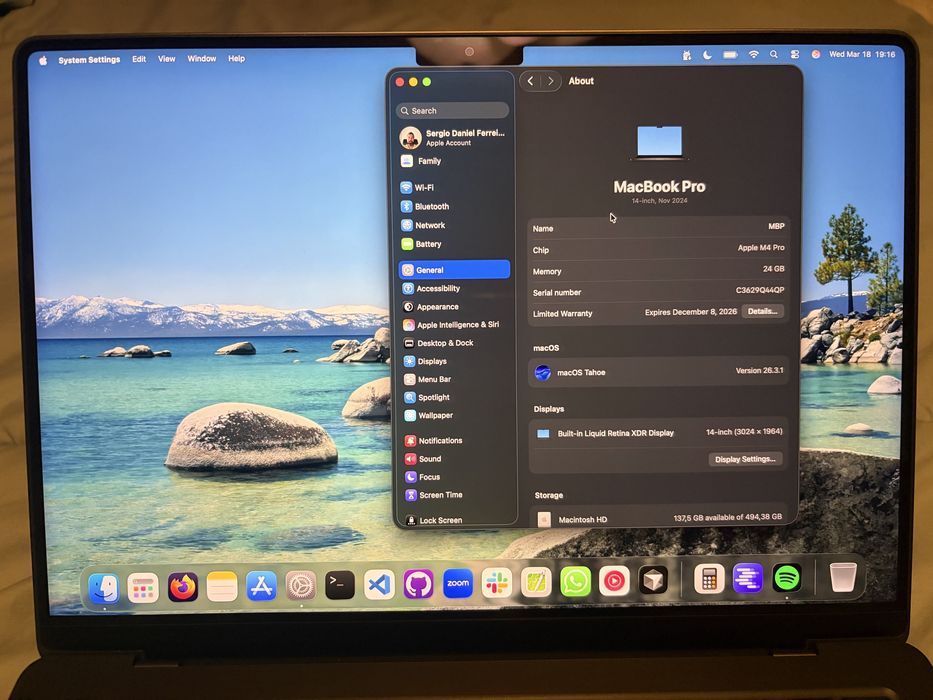Launch Zoom from the Dock

coord(458,584)
